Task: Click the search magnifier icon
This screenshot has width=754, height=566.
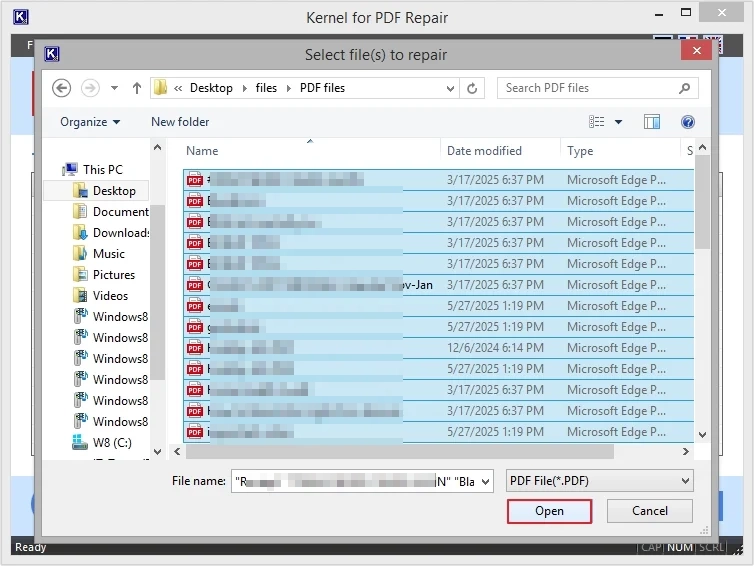Action: pyautogui.click(x=684, y=88)
